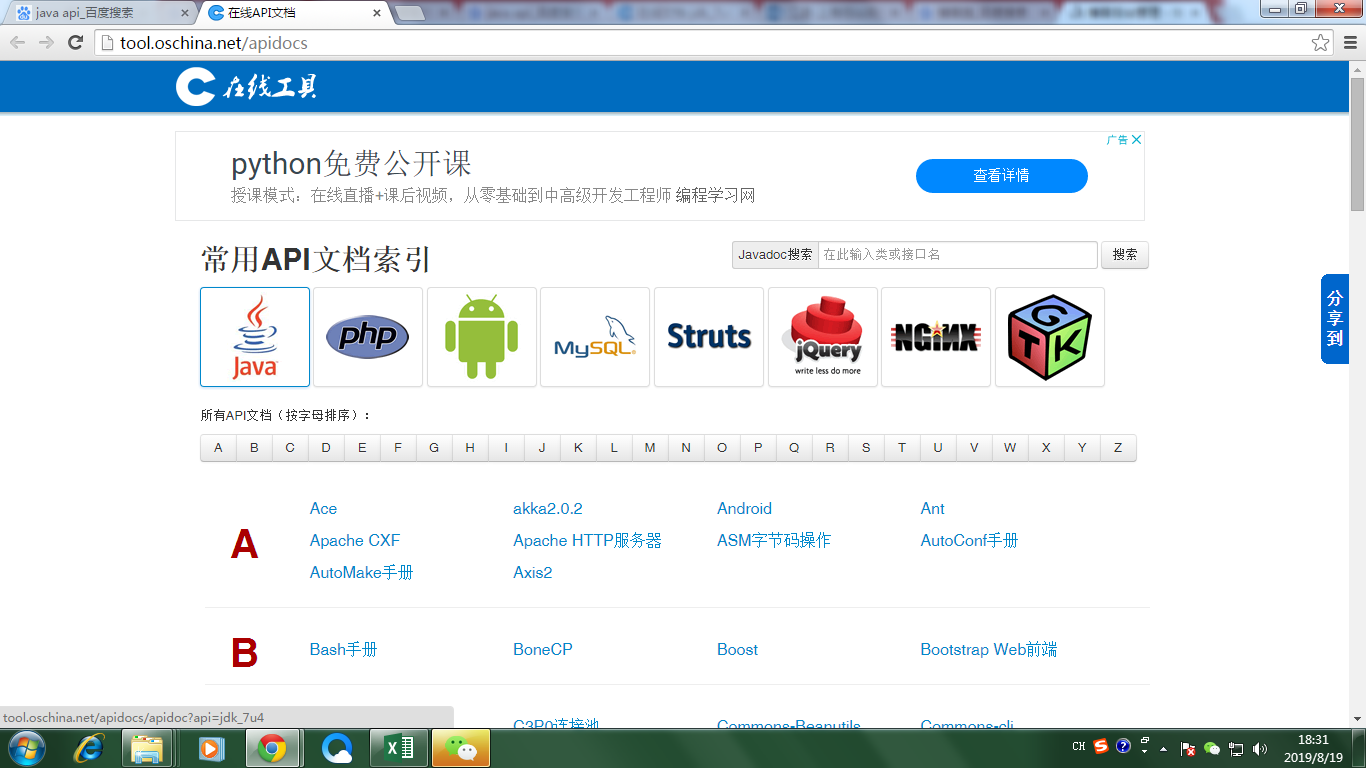Open a new tab button

409,14
